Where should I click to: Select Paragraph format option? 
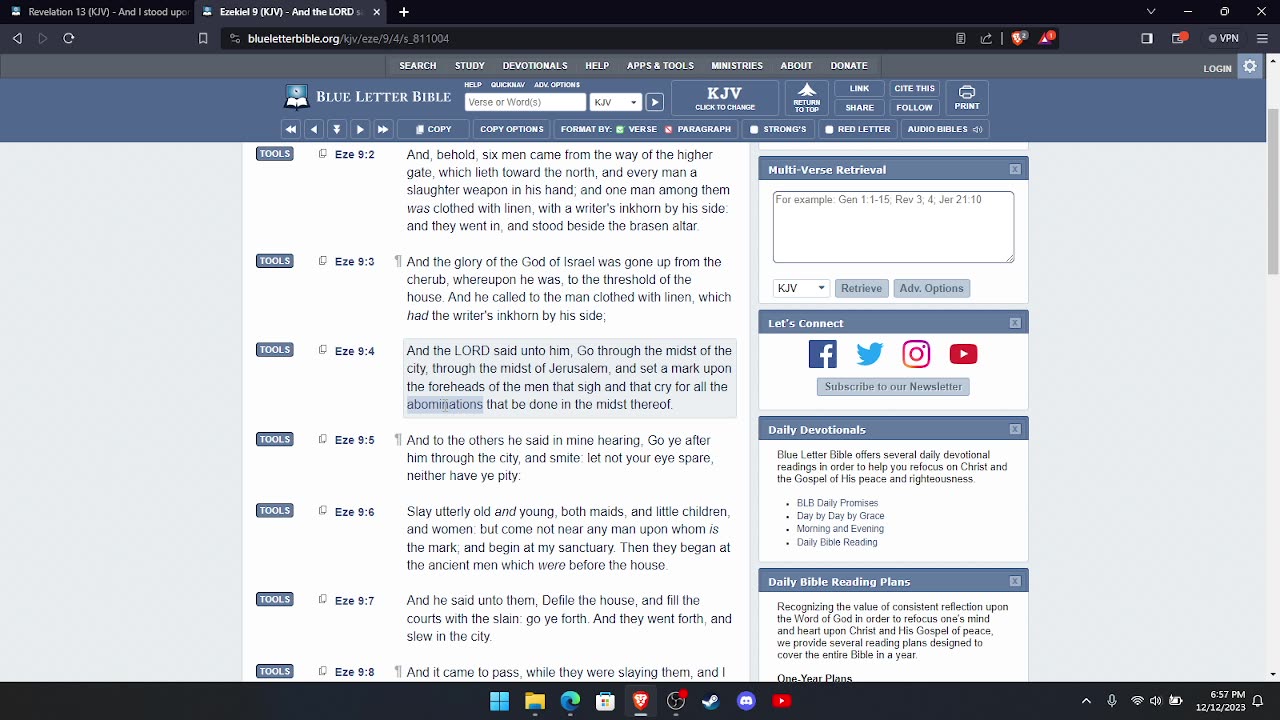tap(698, 129)
